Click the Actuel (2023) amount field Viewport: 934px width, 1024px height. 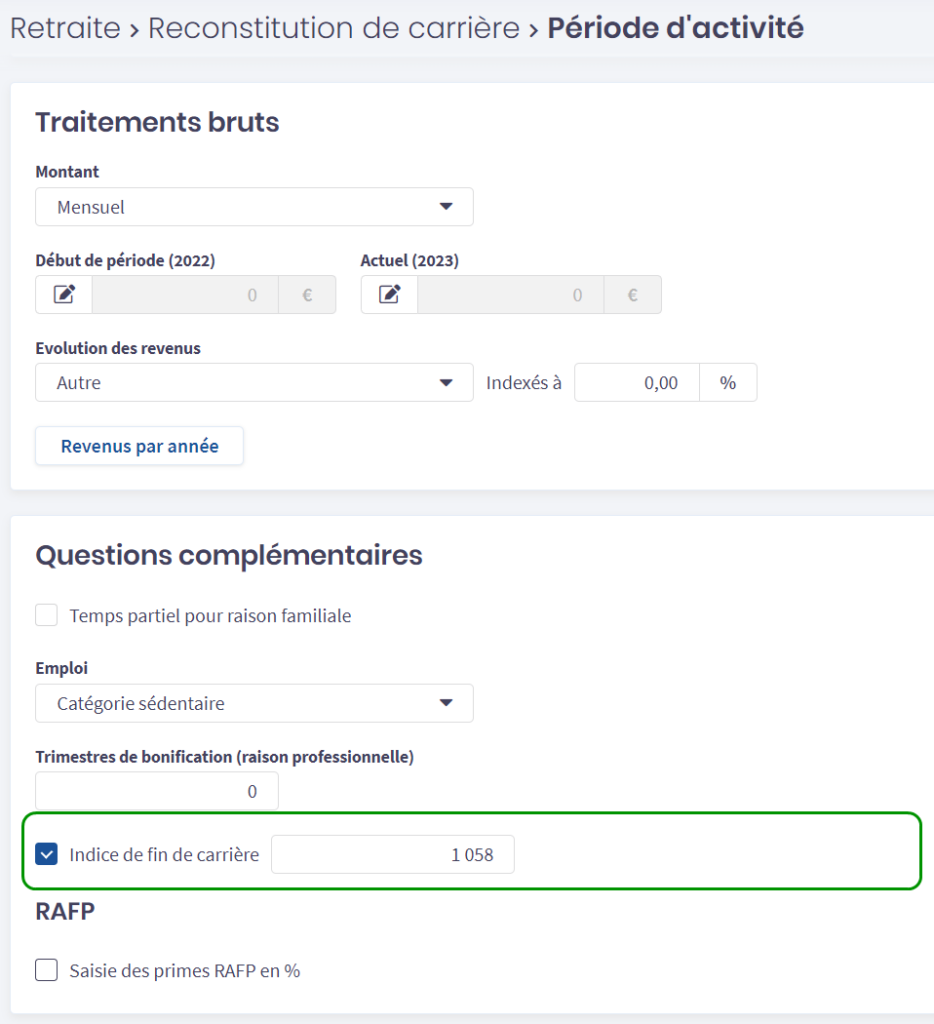point(510,295)
